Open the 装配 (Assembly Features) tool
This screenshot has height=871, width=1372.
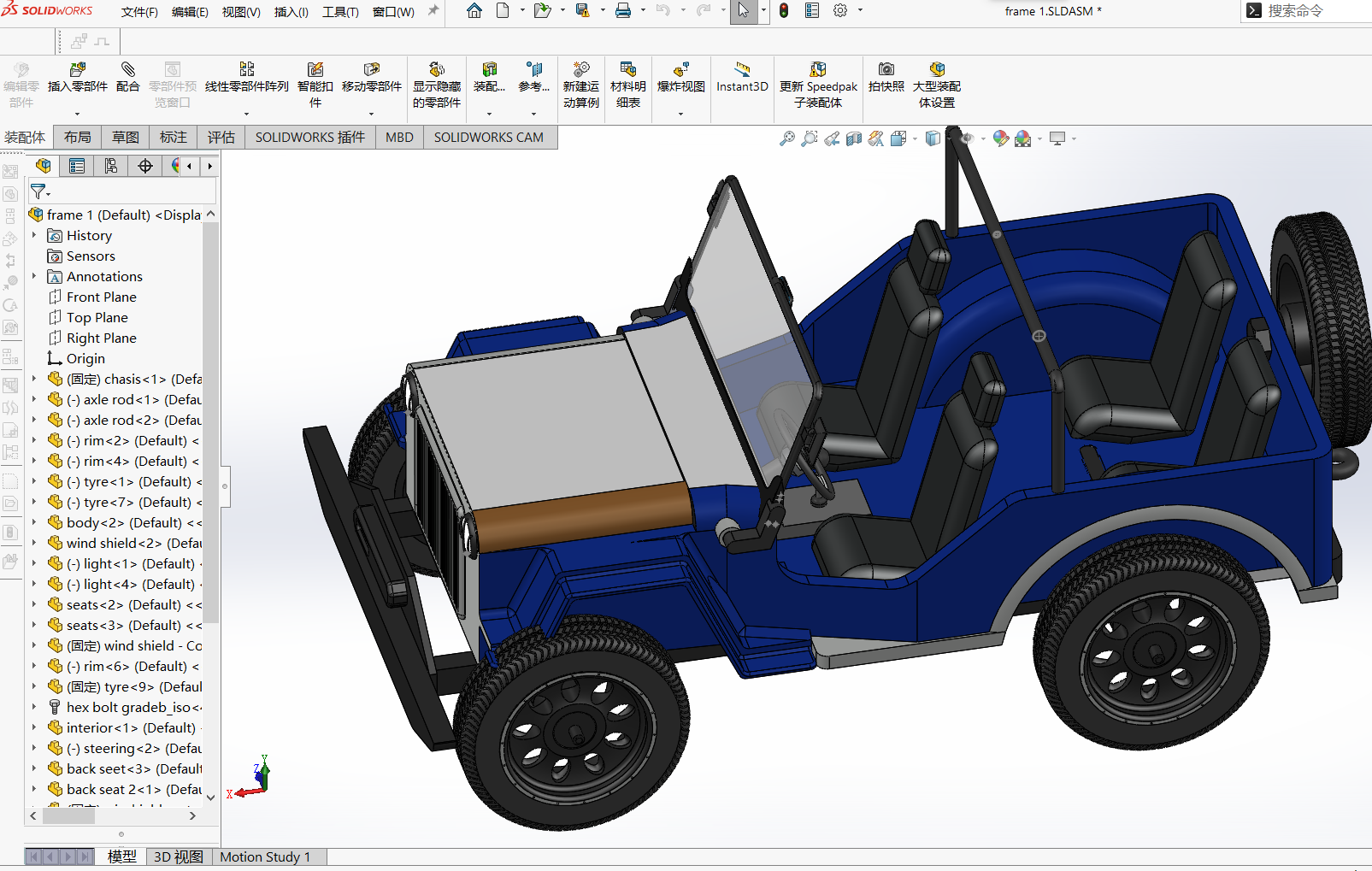point(489,78)
